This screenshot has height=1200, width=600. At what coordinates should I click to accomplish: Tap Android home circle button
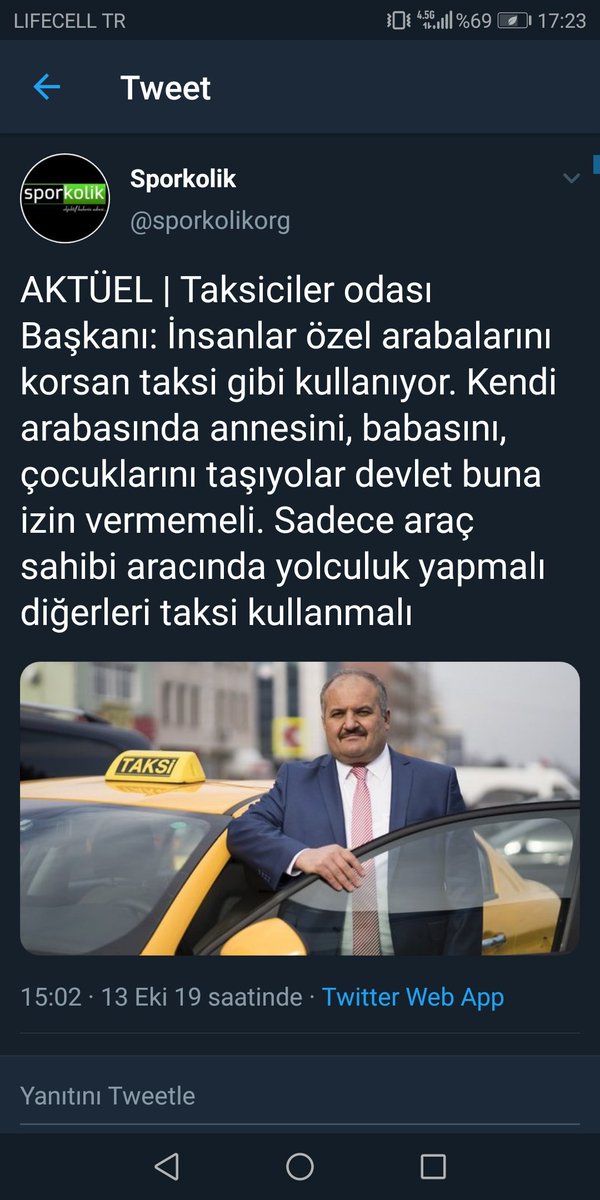tap(300, 1166)
